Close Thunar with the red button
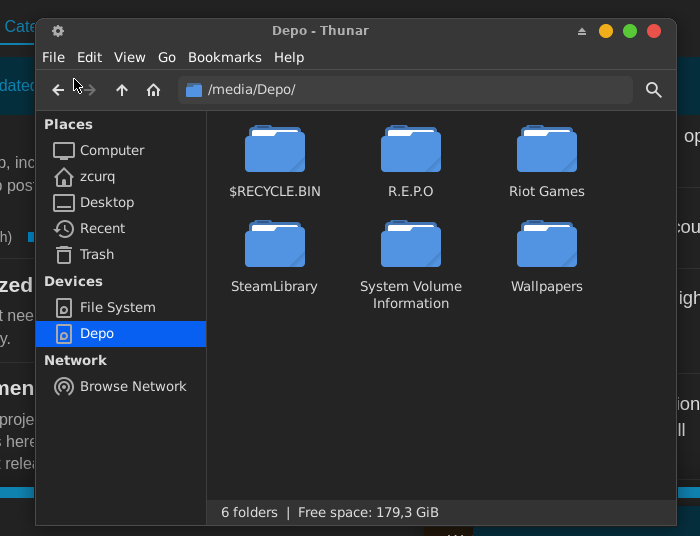Screen dimensions: 700x536 (654, 31)
